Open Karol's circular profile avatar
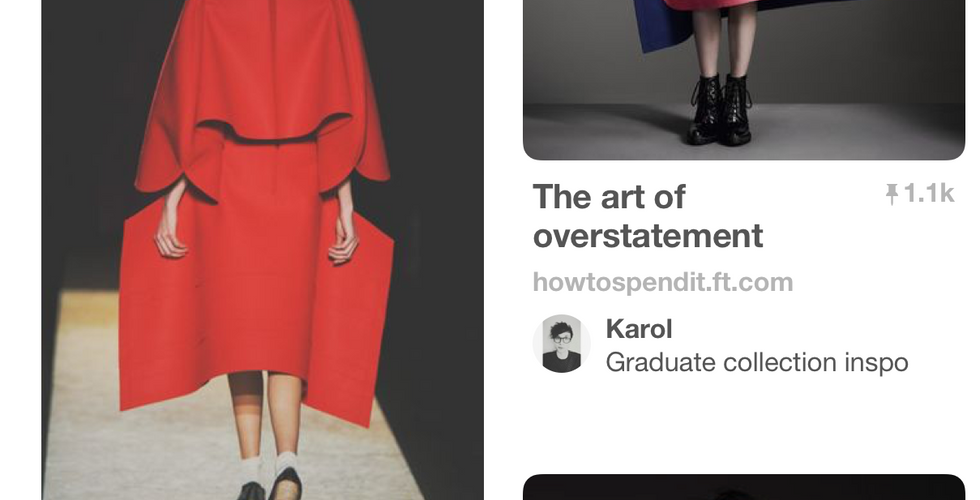 click(x=561, y=344)
